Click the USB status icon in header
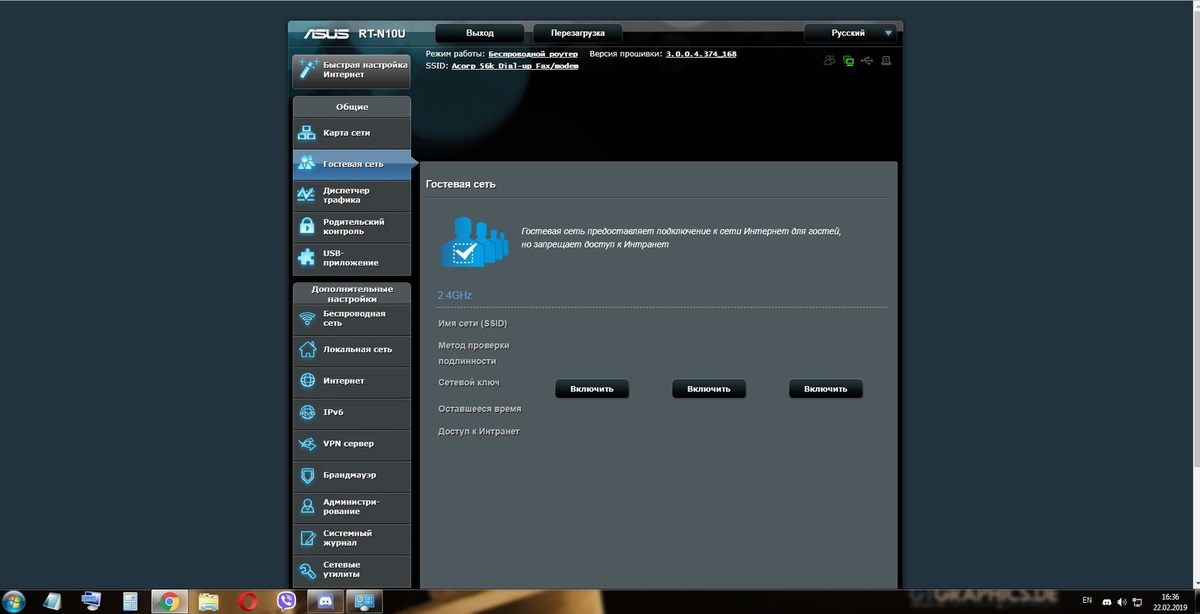Screen dimensions: 1200x614 866,61
